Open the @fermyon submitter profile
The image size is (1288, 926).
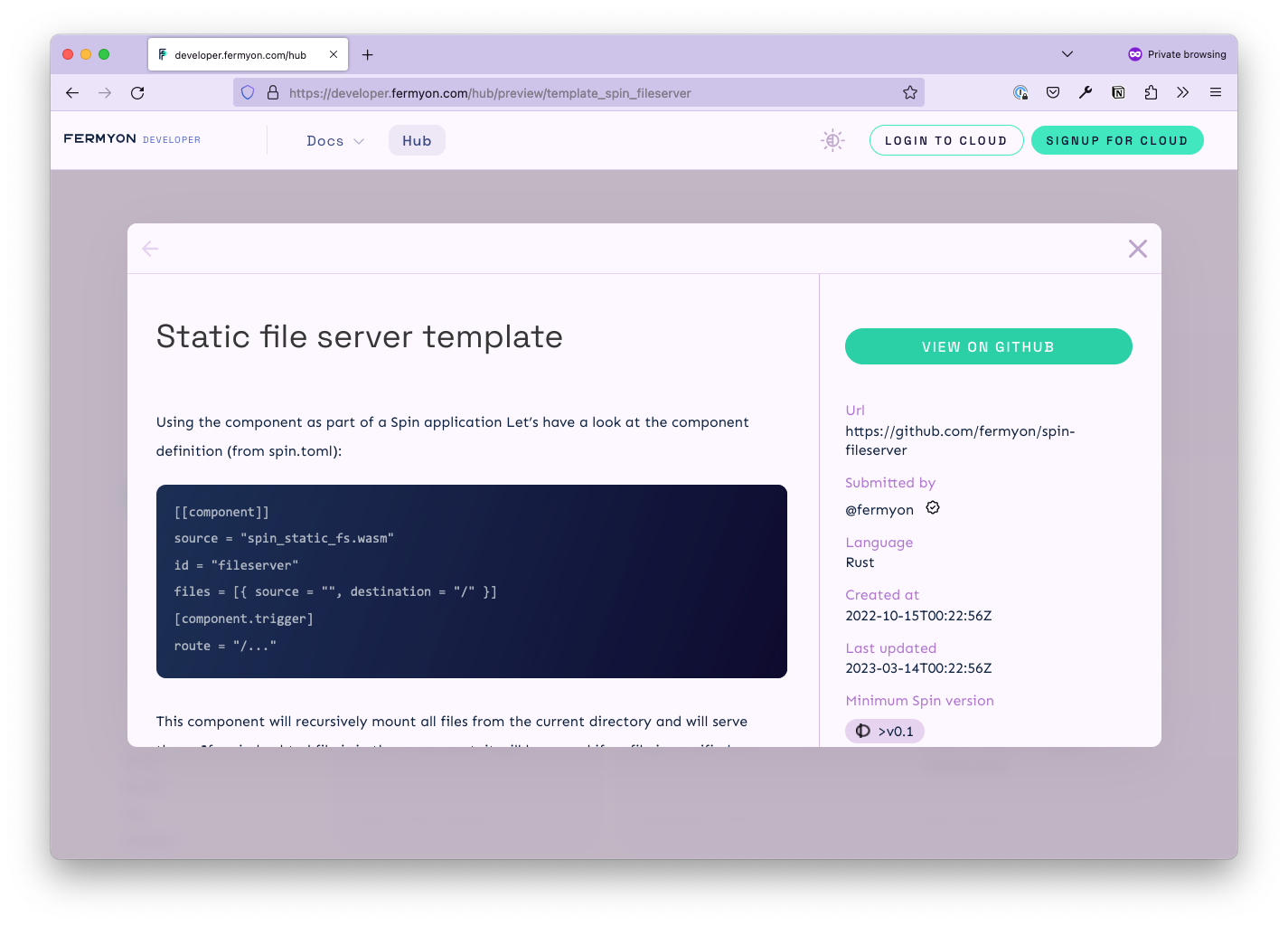[x=879, y=510]
